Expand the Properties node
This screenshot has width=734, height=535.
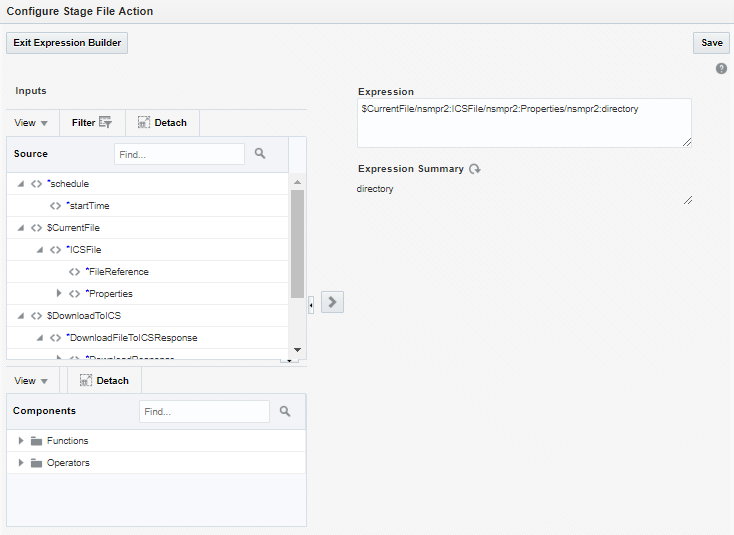(59, 294)
